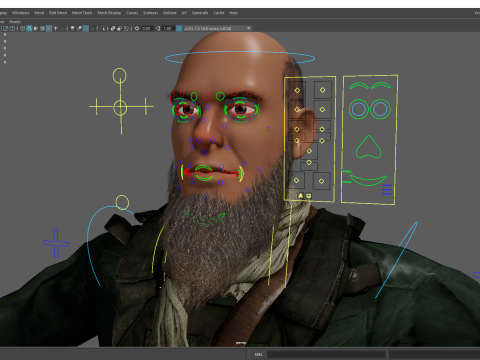Click the MEL command line input
Screen dimensions: 480x360
pos(326,354)
